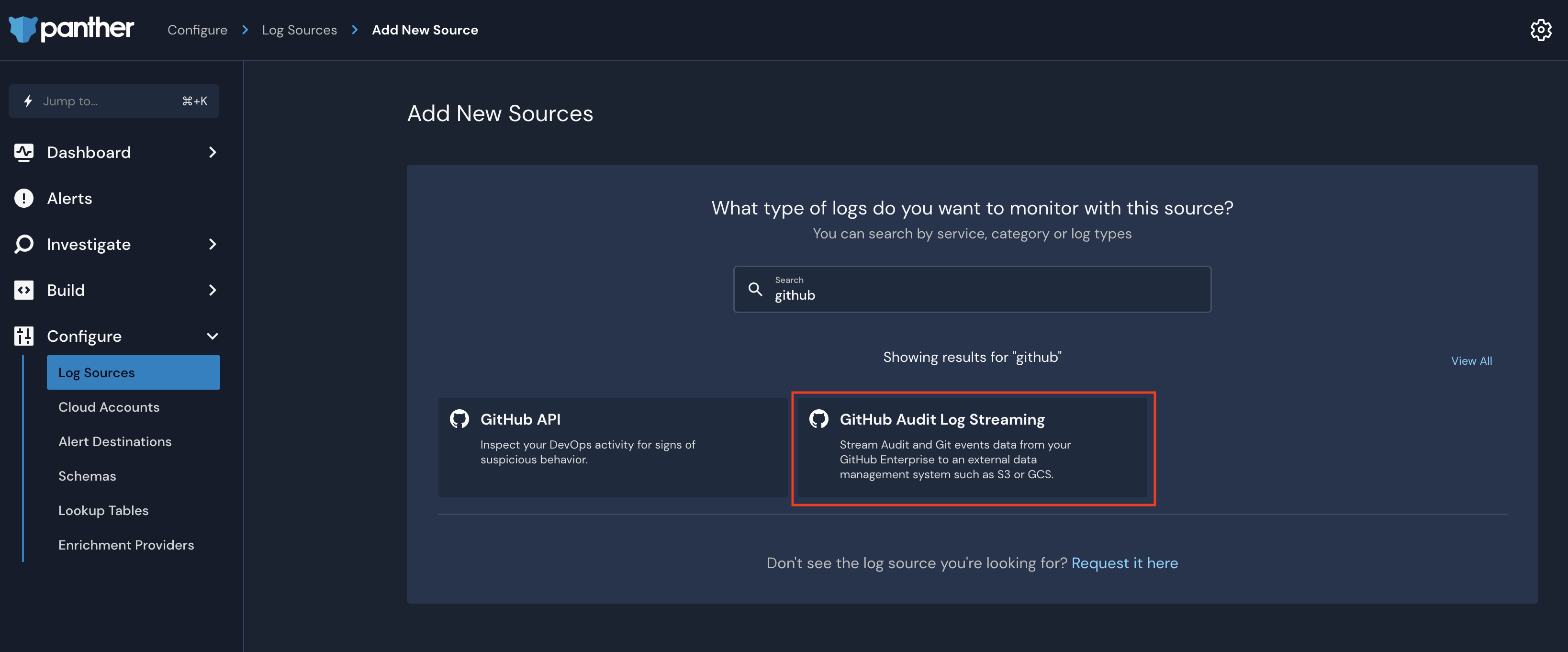Image resolution: width=1568 pixels, height=652 pixels.
Task: Click the View All link
Action: [x=1471, y=360]
